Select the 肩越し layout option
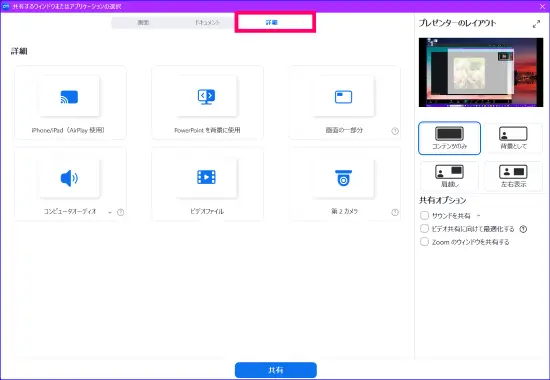Viewport: 550px width, 380px height. pyautogui.click(x=449, y=176)
